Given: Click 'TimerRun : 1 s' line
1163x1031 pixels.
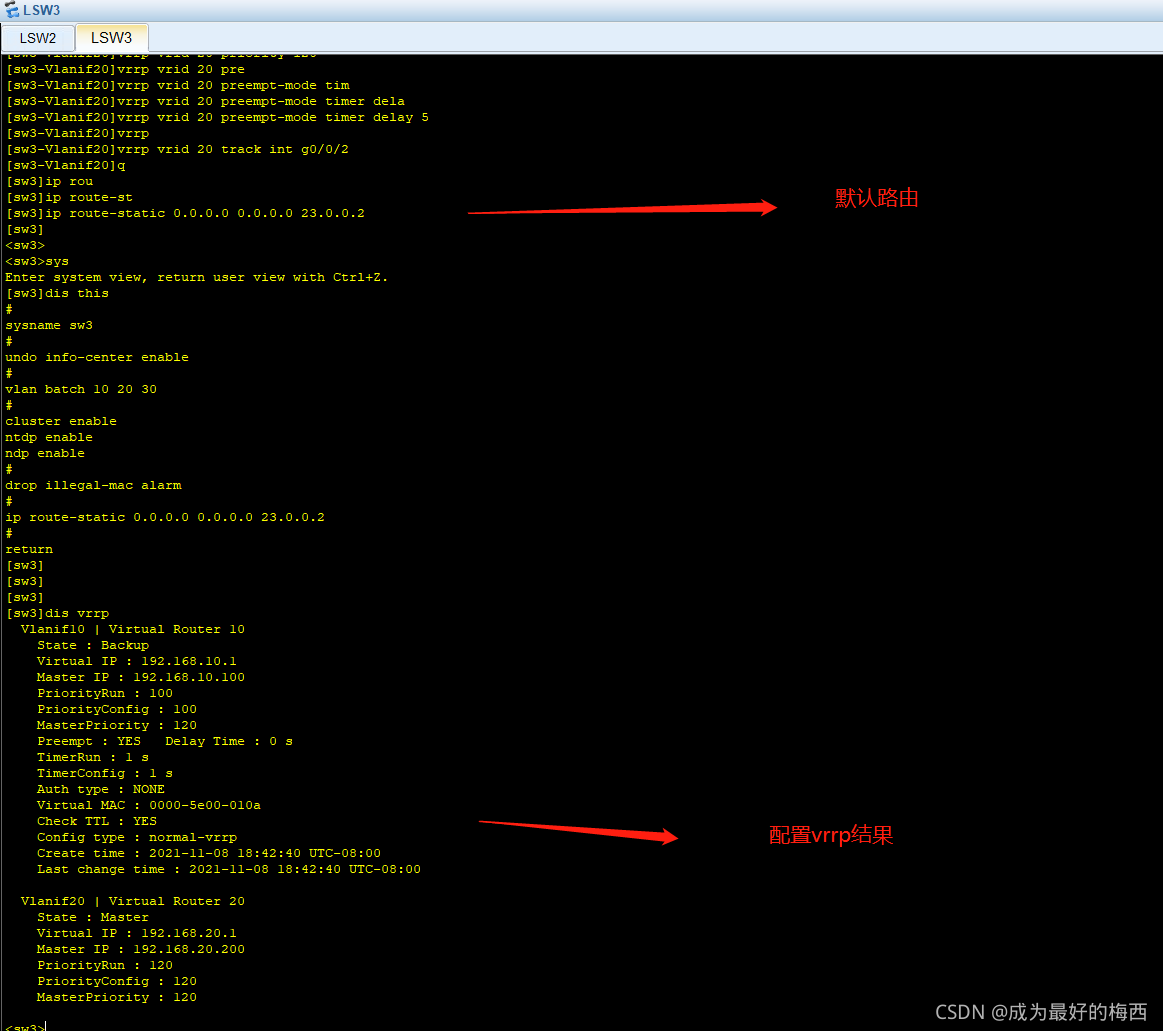Looking at the screenshot, I should 93,757.
